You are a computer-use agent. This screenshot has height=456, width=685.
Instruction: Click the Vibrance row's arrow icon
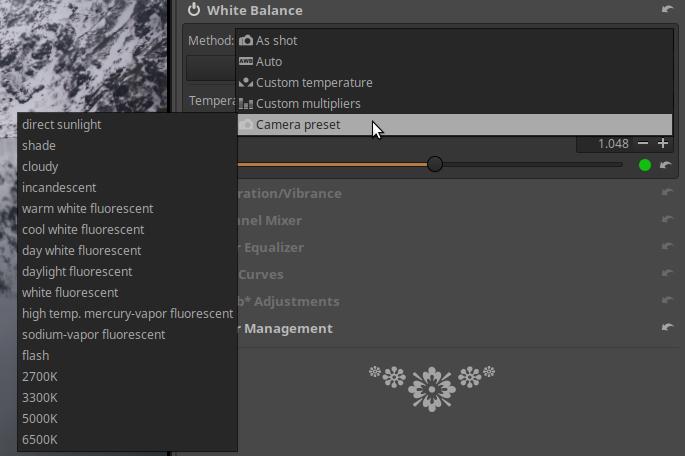point(667,193)
